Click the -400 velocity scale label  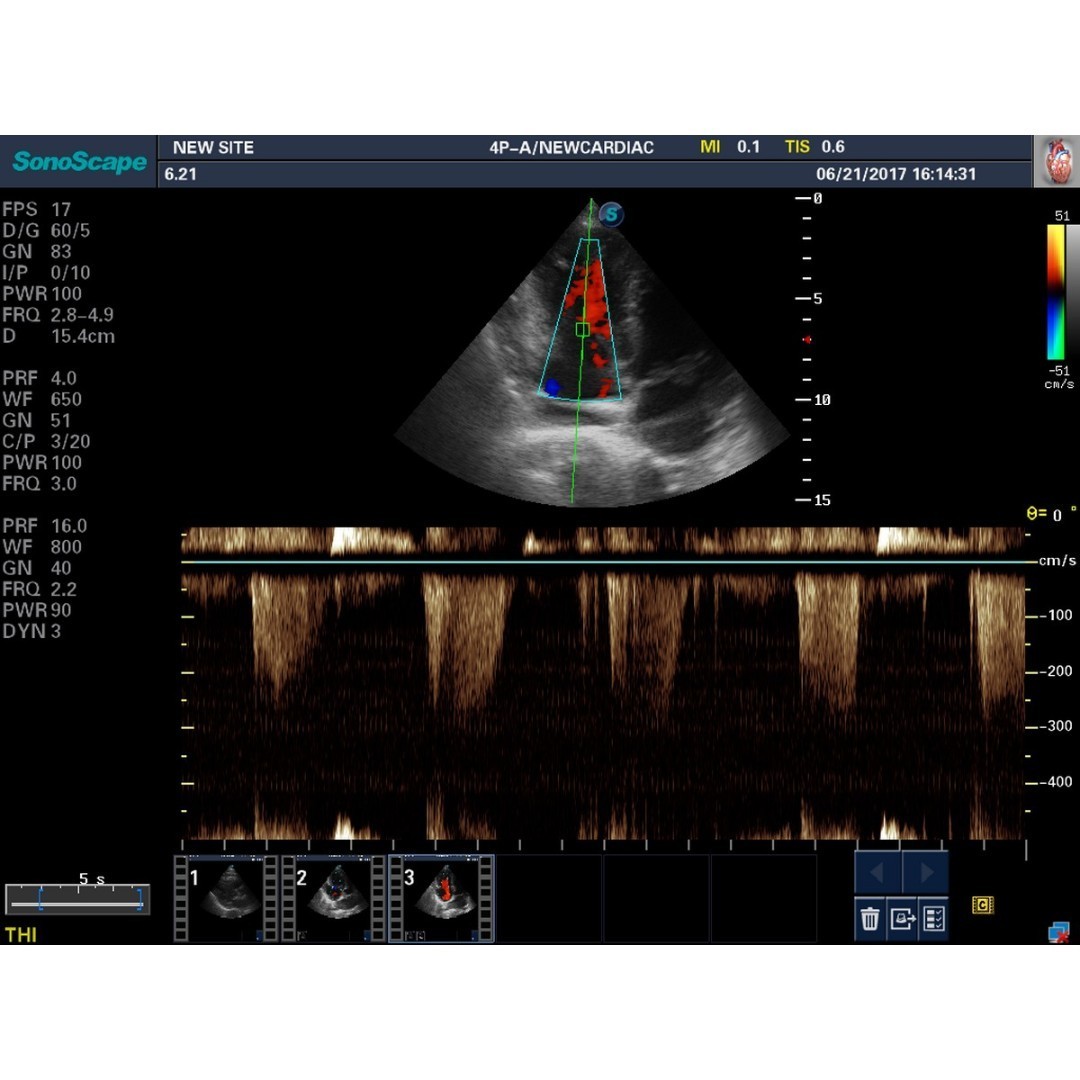point(1057,782)
